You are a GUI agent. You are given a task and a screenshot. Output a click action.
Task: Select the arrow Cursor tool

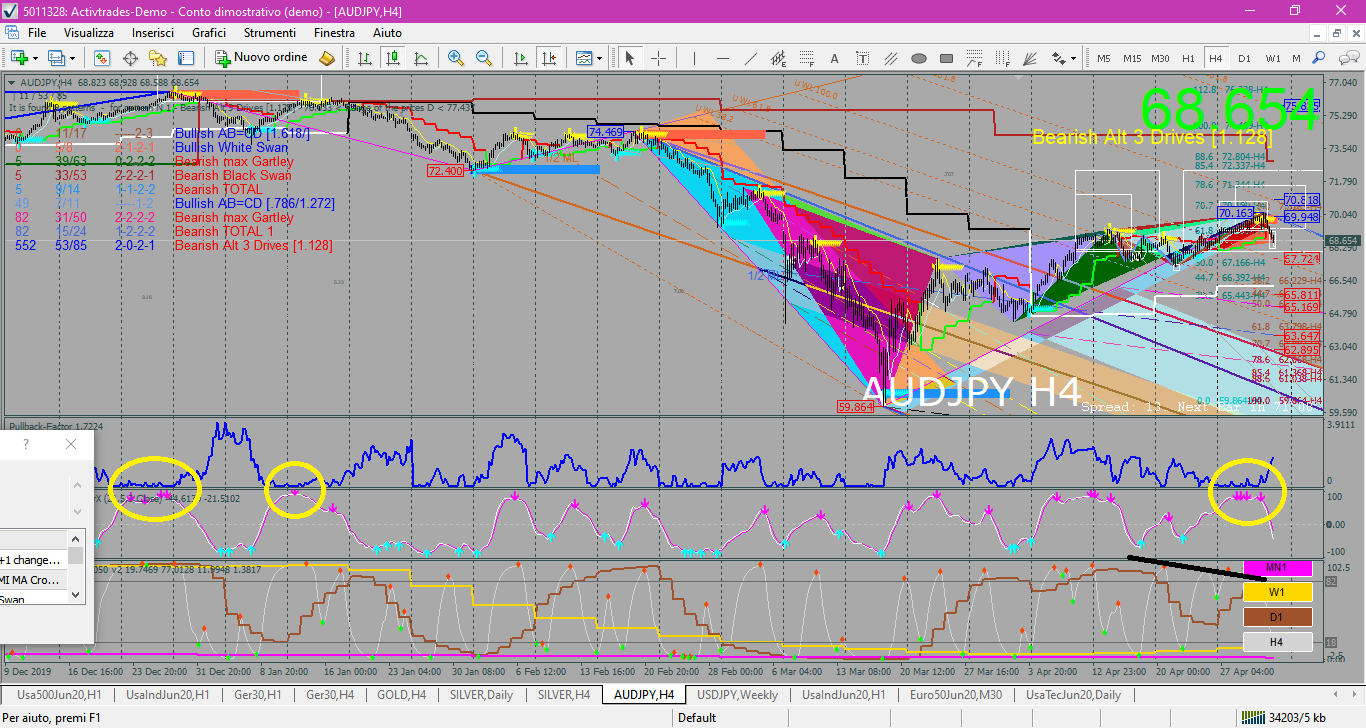[630, 58]
